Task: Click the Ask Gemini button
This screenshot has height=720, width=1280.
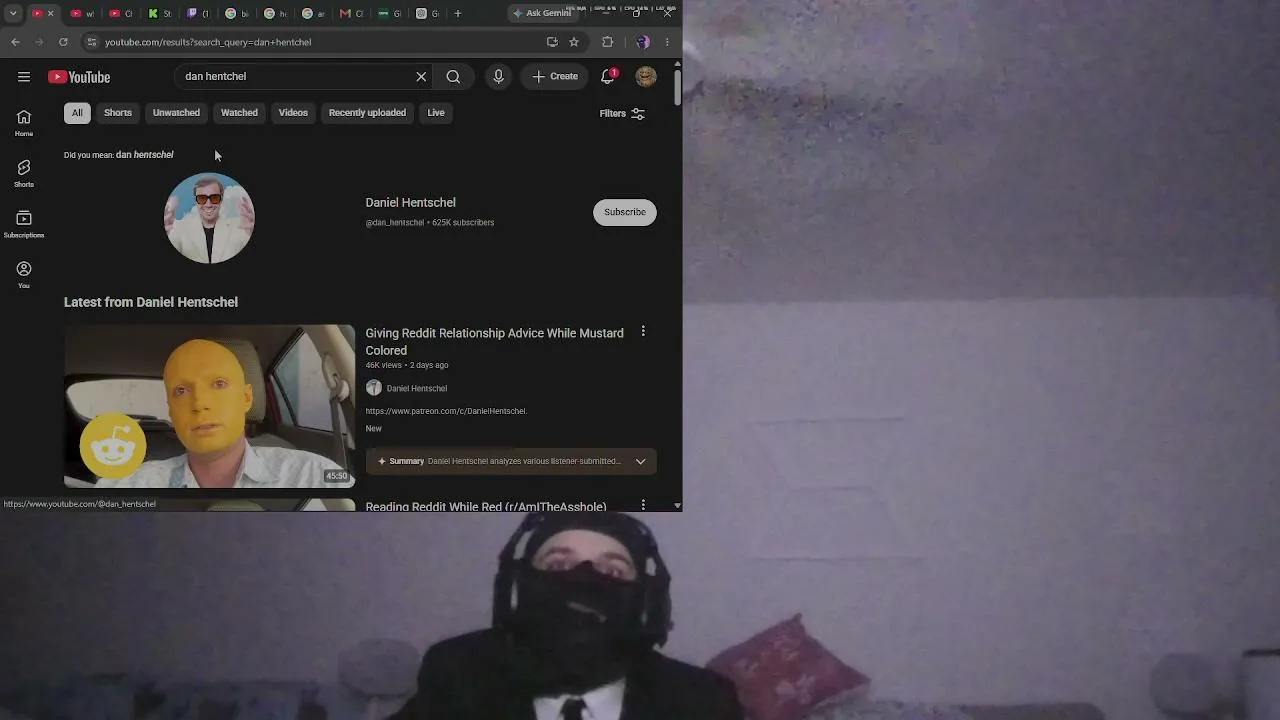Action: click(x=541, y=13)
